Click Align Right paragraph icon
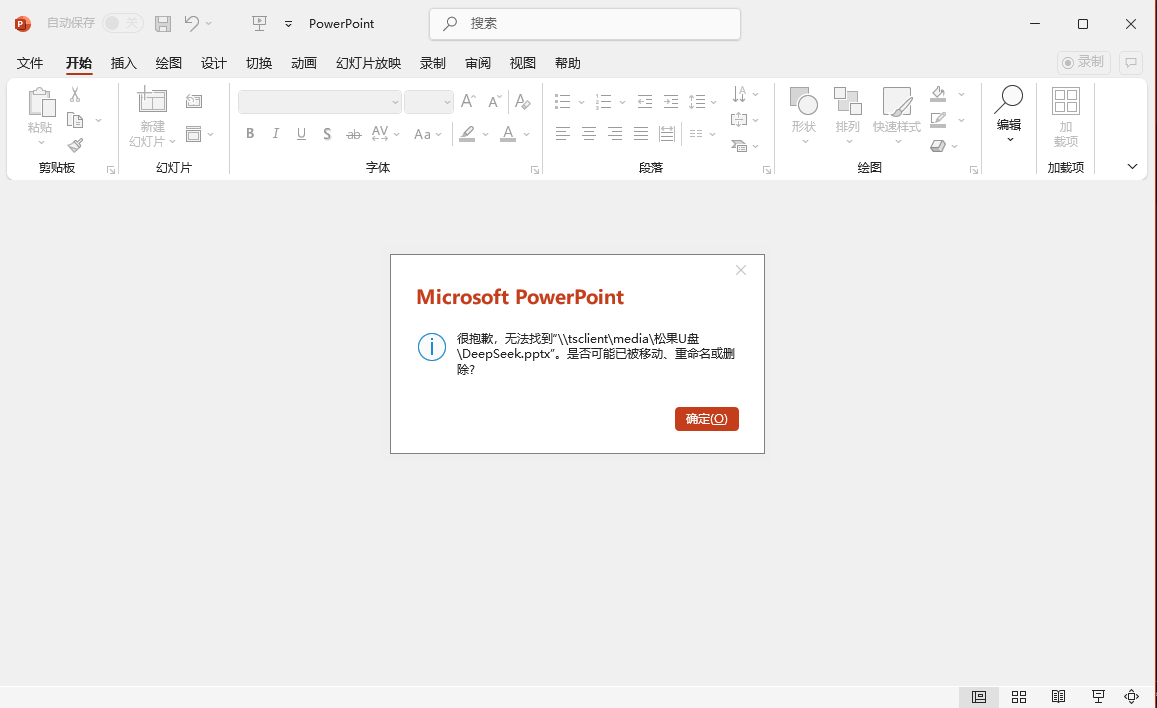Image resolution: width=1157 pixels, height=708 pixels. tap(615, 133)
